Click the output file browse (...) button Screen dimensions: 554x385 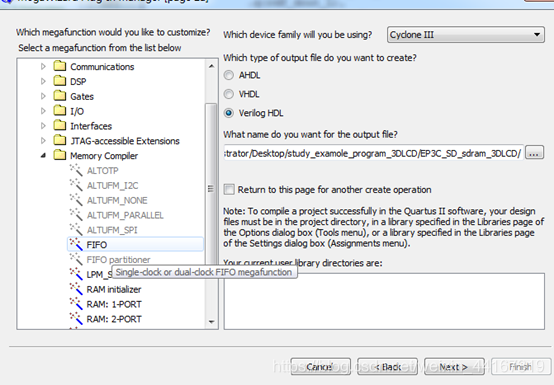coord(534,153)
